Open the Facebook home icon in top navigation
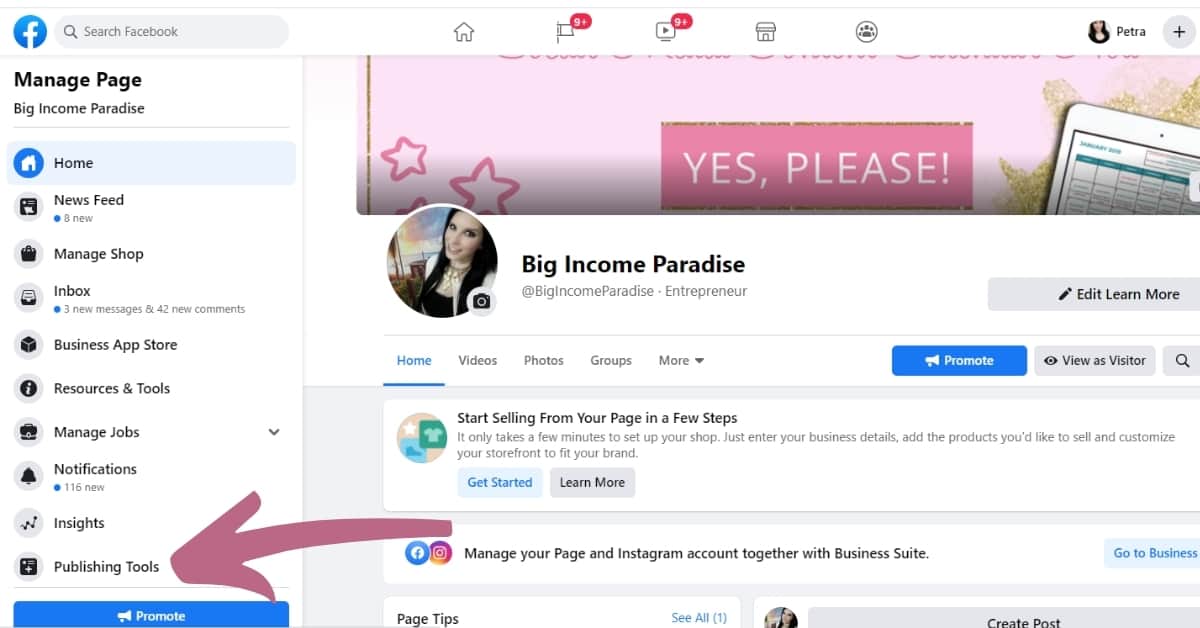Screen dimensions: 1200x628 463,31
